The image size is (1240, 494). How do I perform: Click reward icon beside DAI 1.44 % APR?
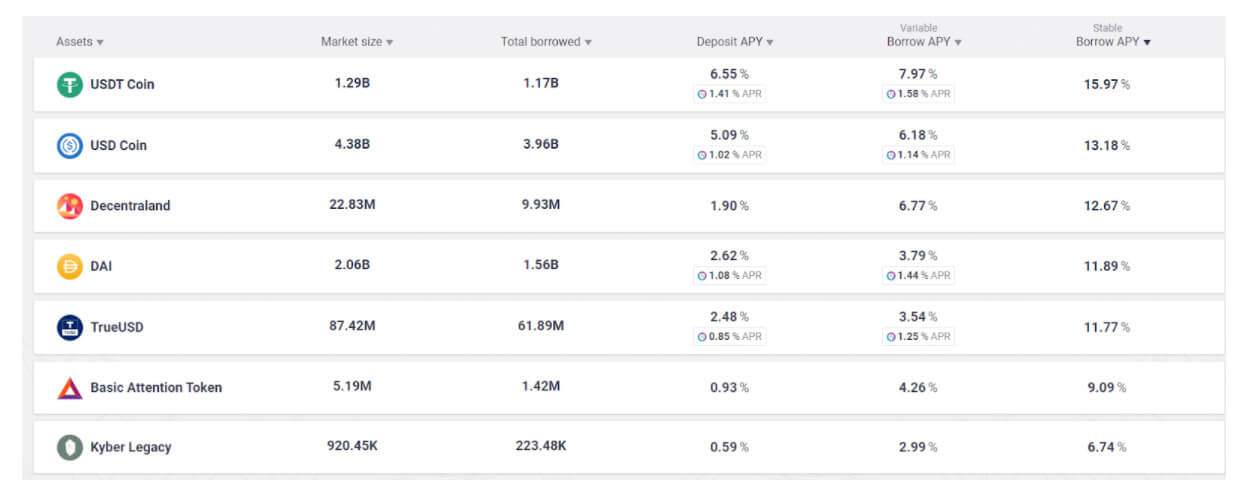point(891,276)
